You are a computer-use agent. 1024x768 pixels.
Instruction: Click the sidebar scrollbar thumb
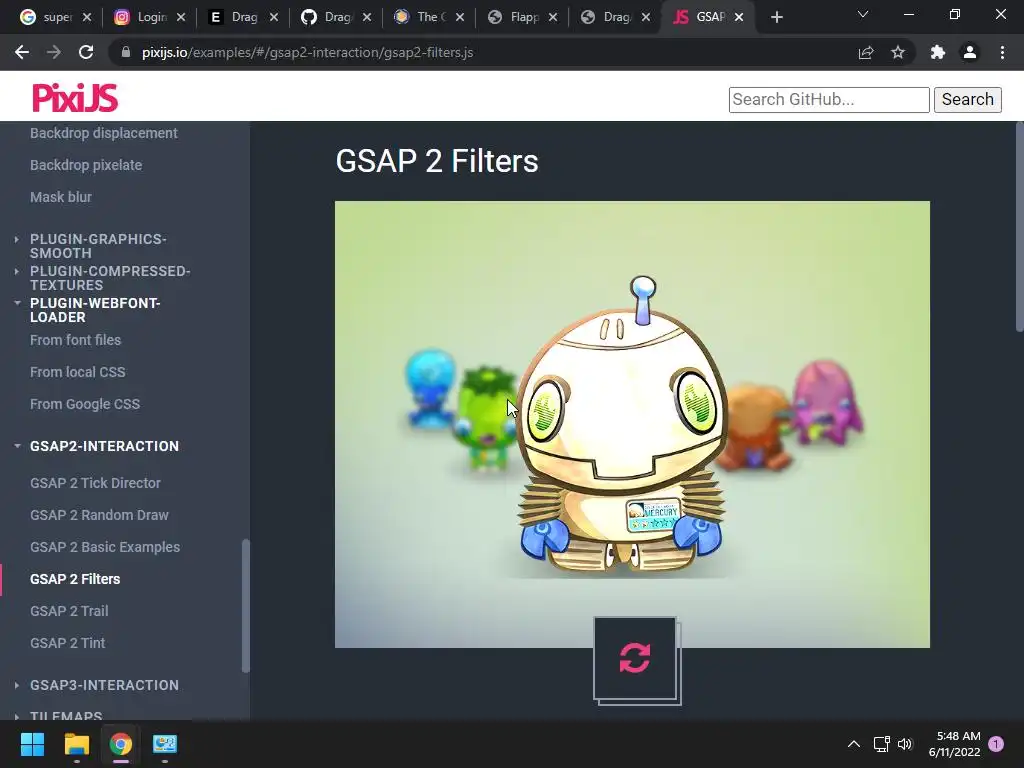246,605
